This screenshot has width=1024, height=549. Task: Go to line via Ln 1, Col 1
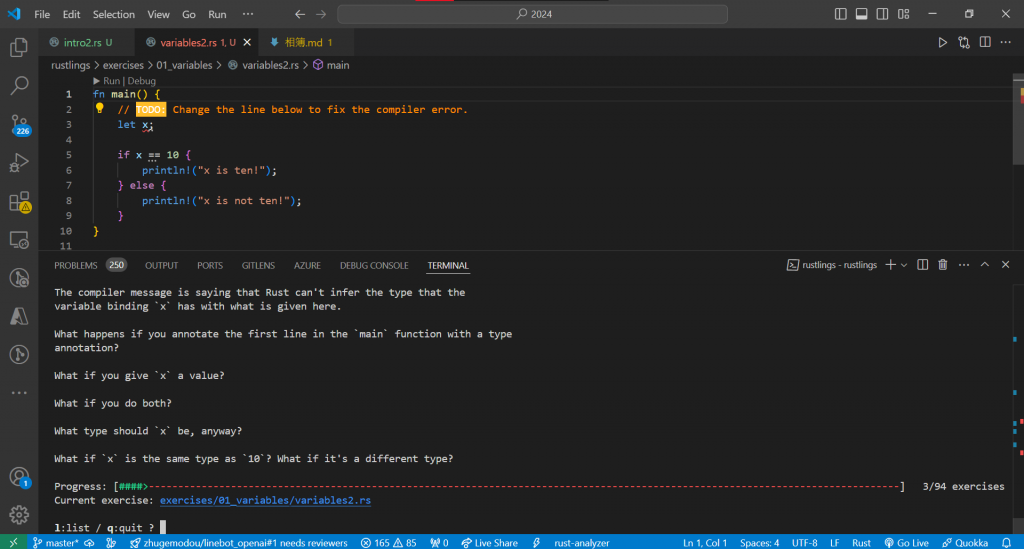coord(705,542)
